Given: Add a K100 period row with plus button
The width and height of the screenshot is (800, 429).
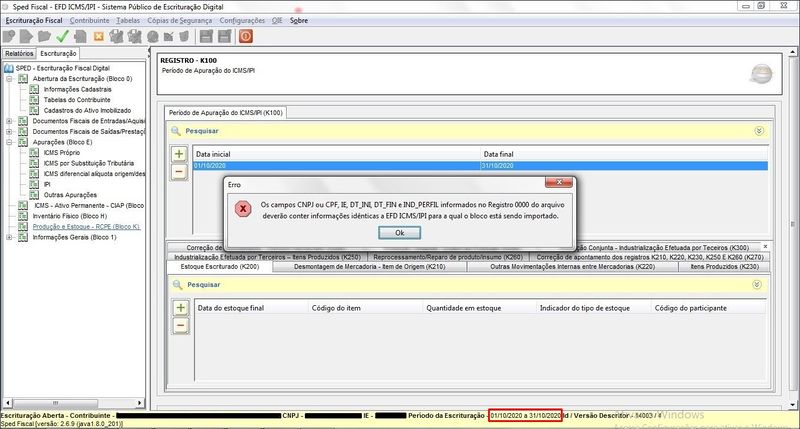Looking at the screenshot, I should tap(179, 154).
